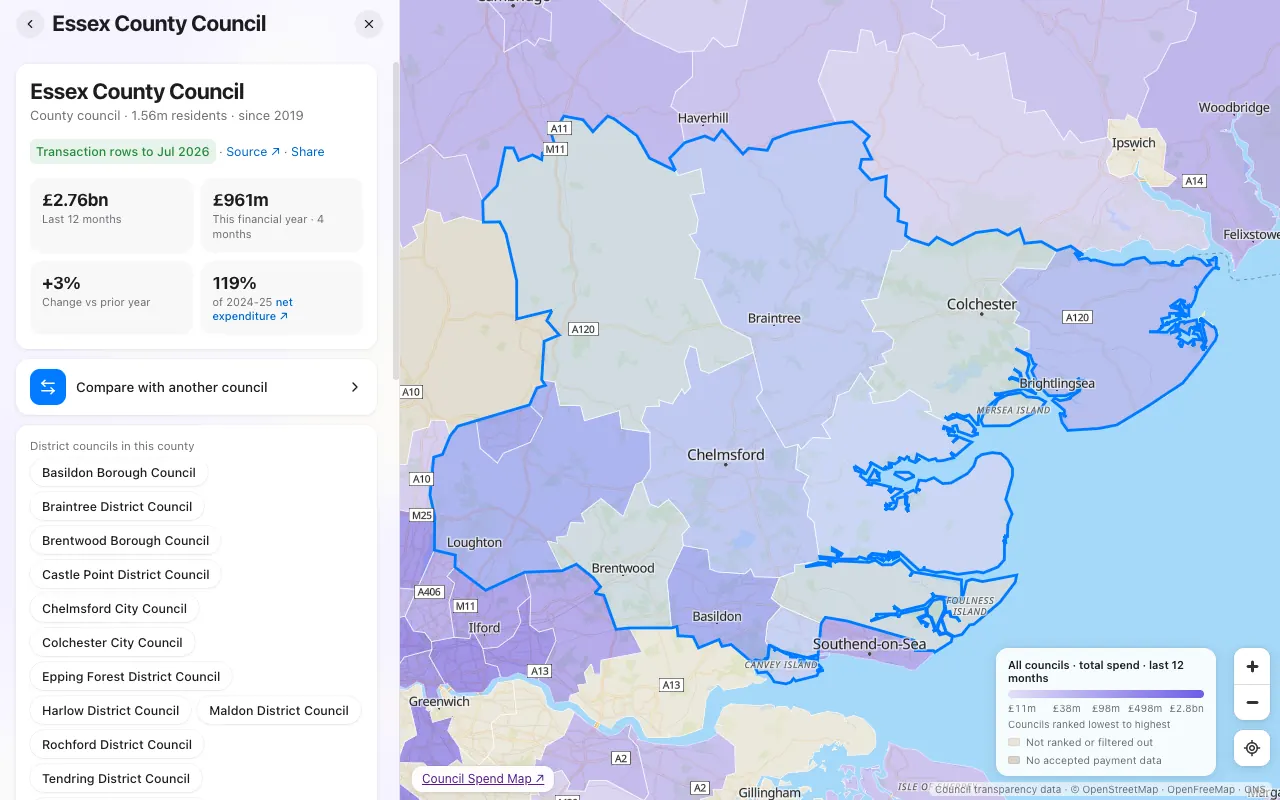Click the 'Not ranked or filtered out' swatch

[1014, 743]
